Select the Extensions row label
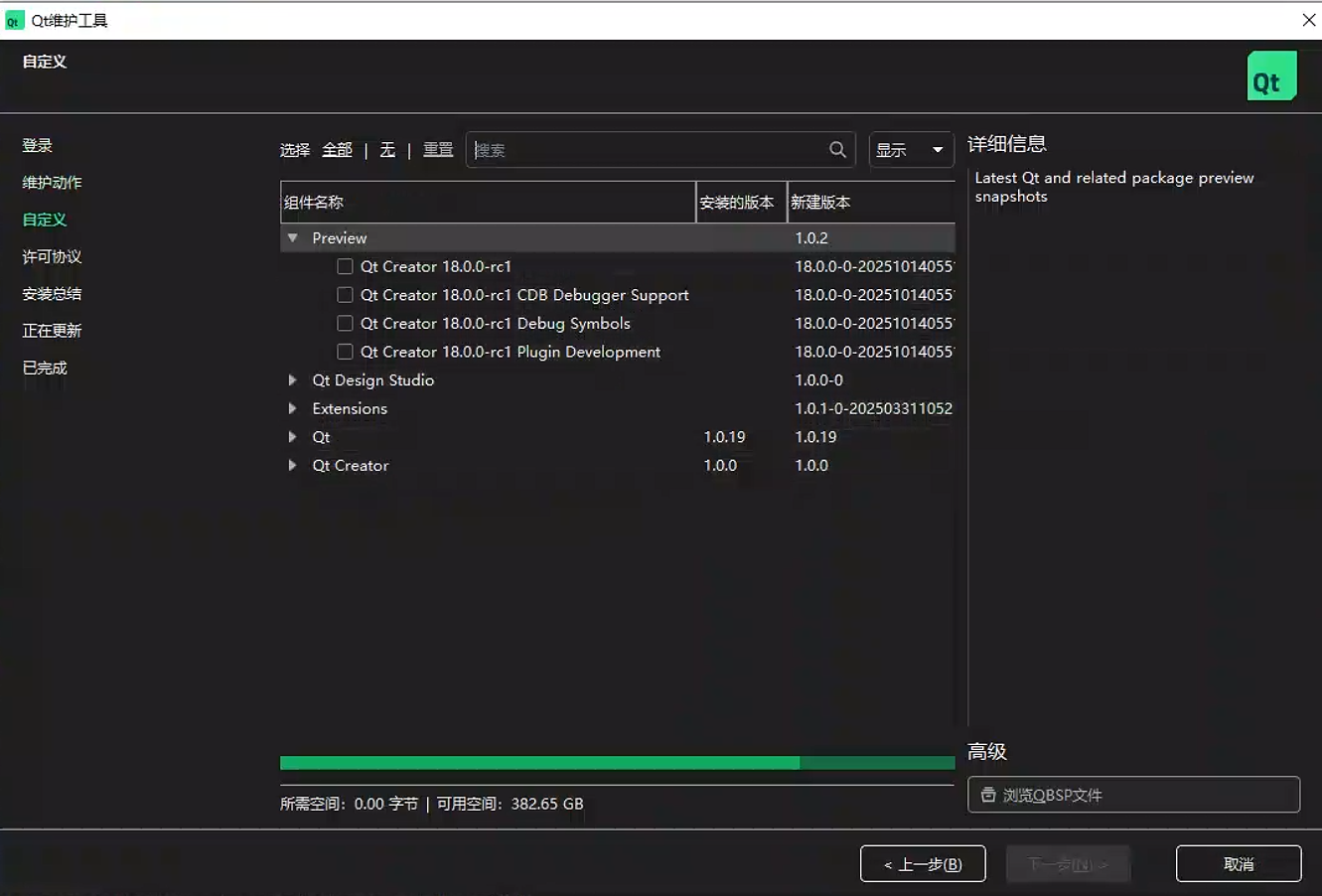This screenshot has width=1322, height=896. pos(350,408)
